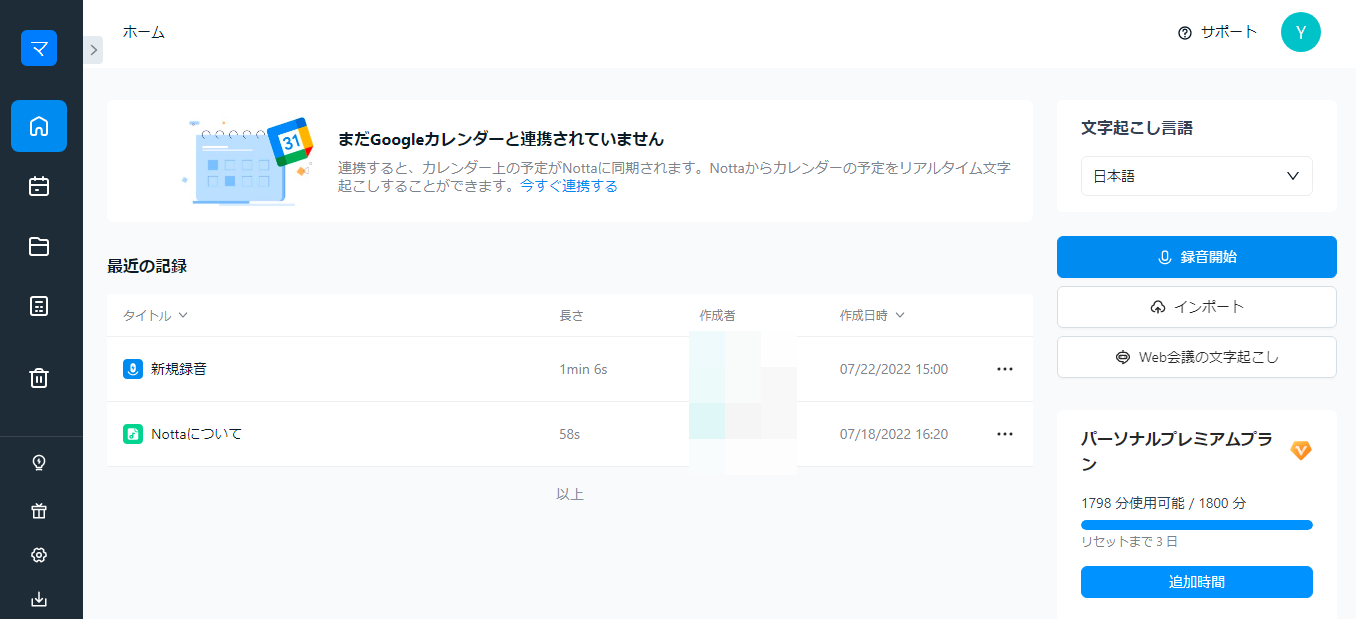1356x619 pixels.
Task: Click the 以上 end-of-list text
Action: click(570, 494)
